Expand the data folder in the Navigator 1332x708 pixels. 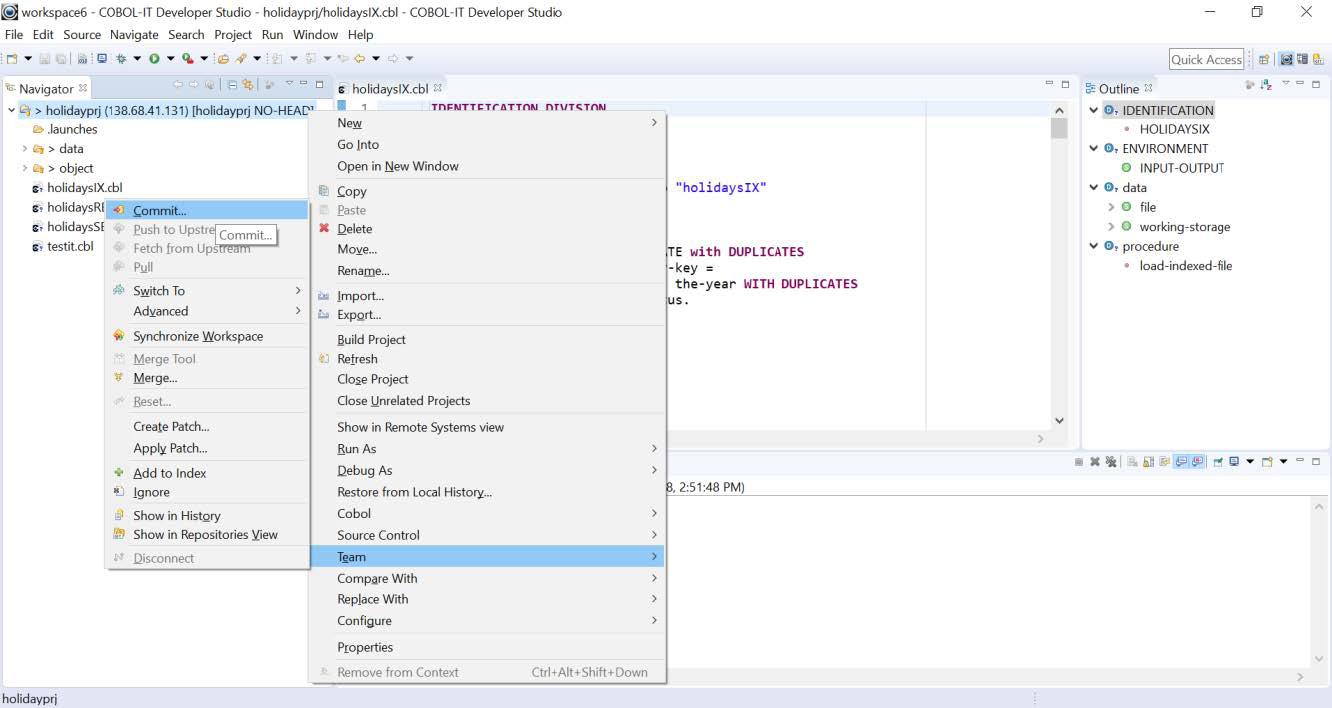coord(25,149)
